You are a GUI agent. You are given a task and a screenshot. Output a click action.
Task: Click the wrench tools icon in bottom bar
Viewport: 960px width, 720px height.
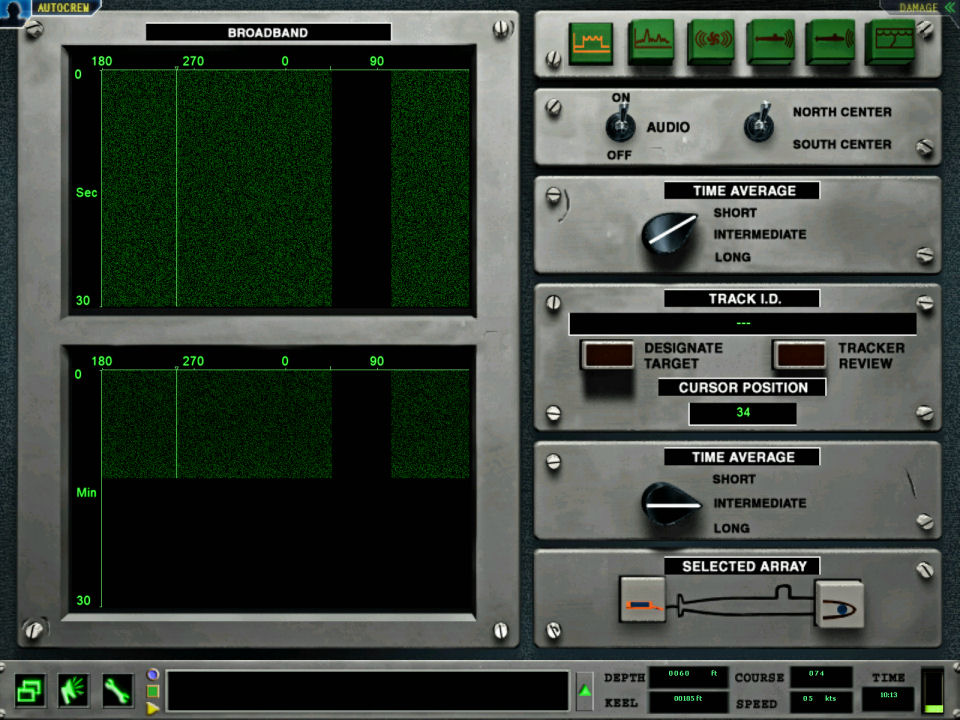coord(118,689)
